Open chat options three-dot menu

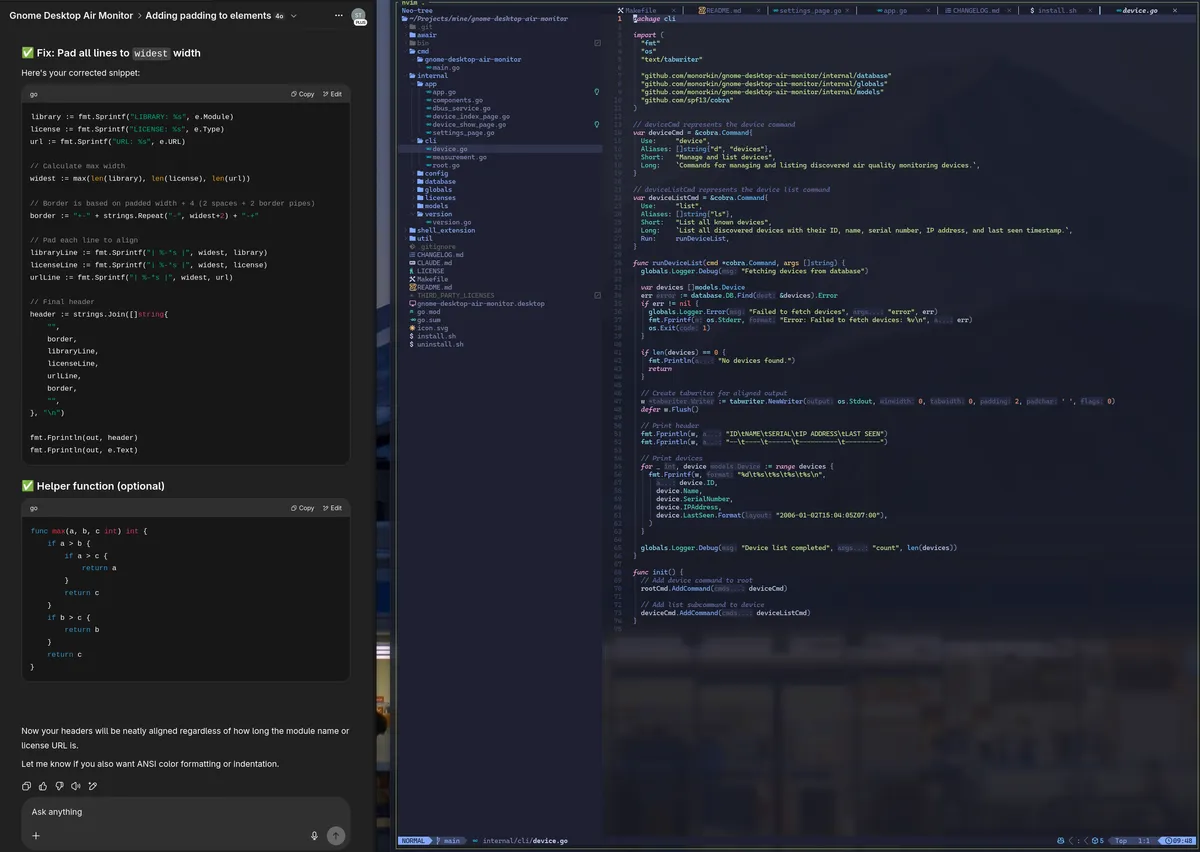coord(339,16)
